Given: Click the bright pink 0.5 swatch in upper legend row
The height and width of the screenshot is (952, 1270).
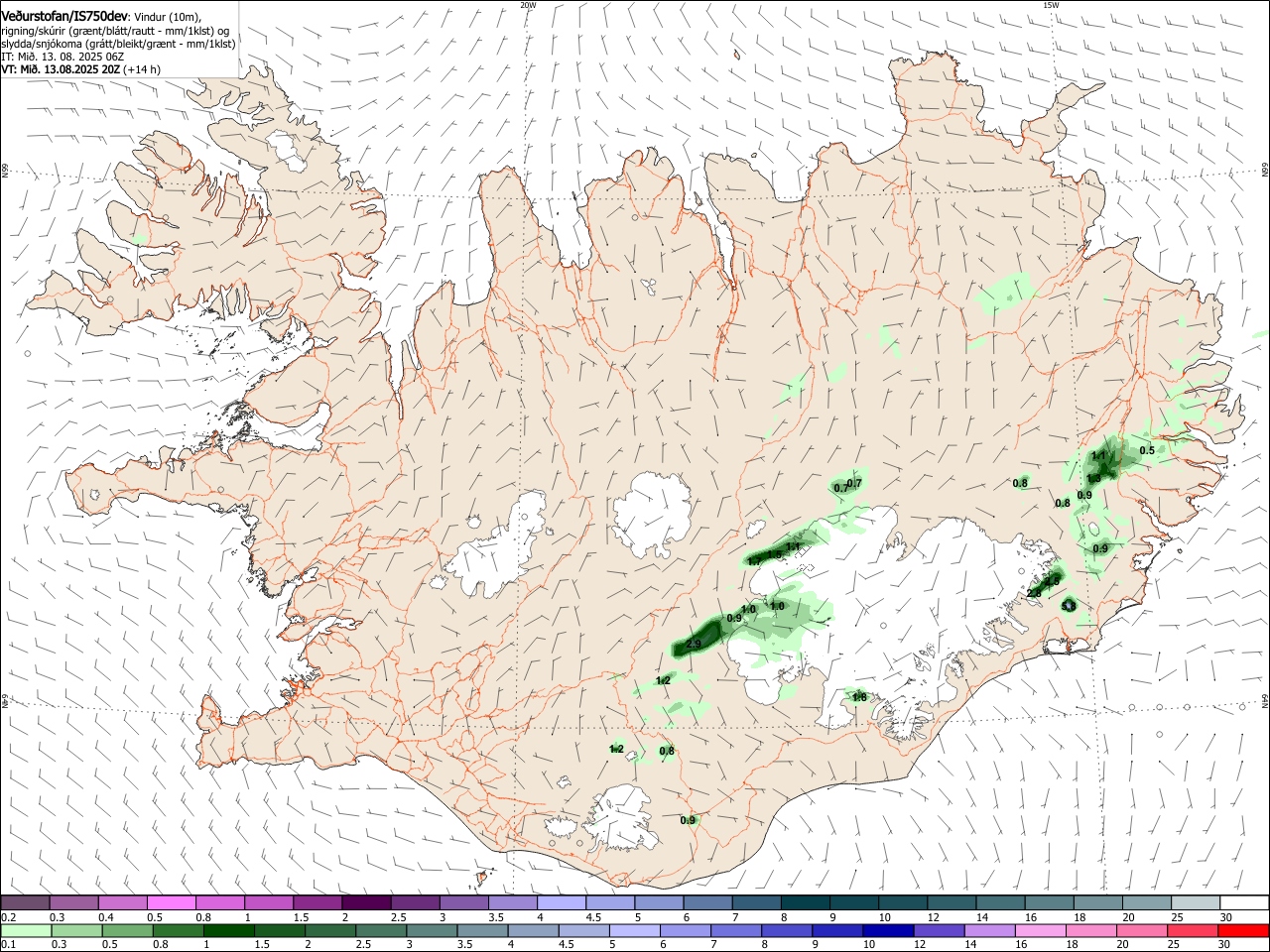Looking at the screenshot, I should pyautogui.click(x=171, y=902).
